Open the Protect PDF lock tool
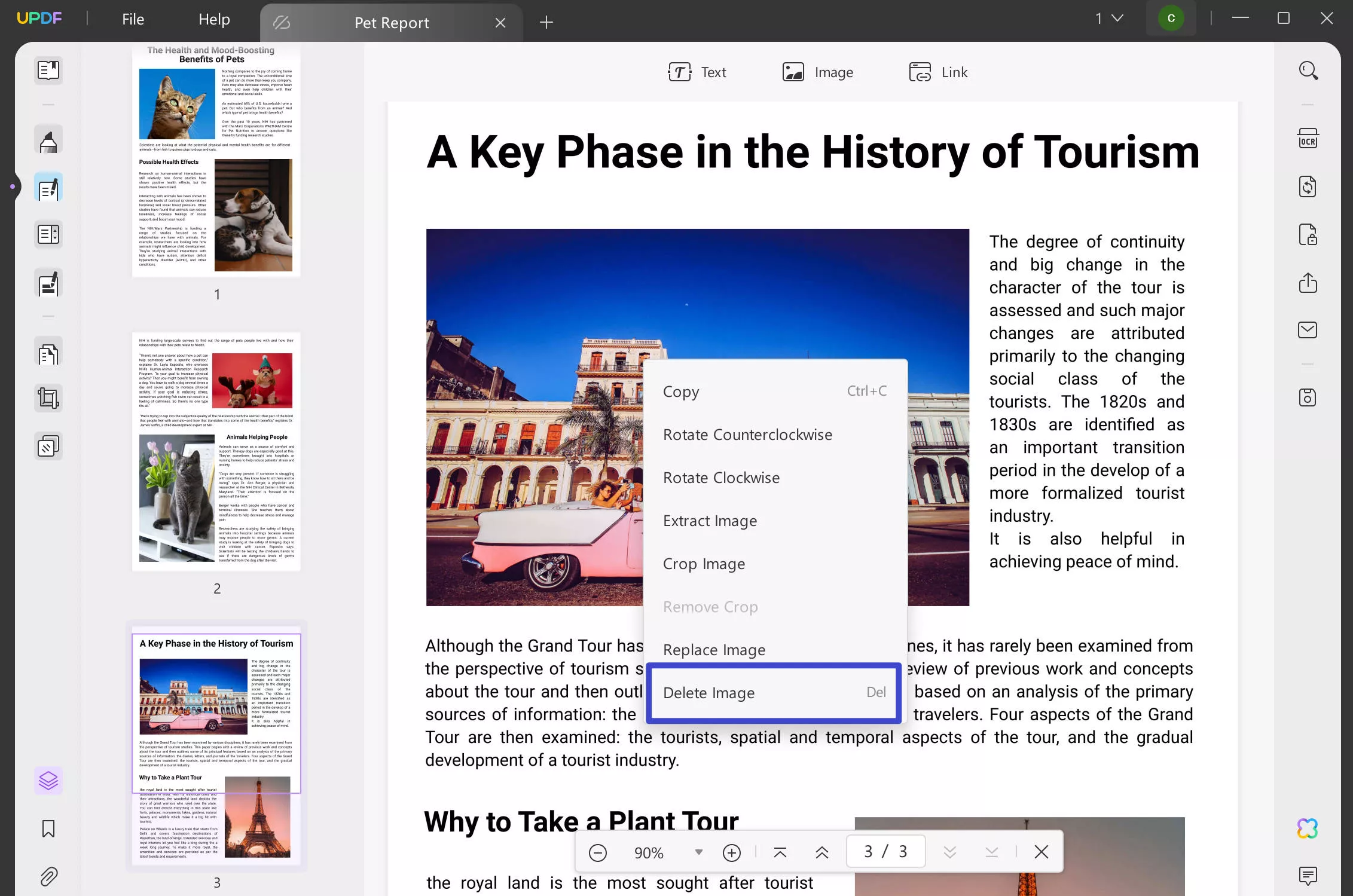The height and width of the screenshot is (896, 1353). point(1308,234)
